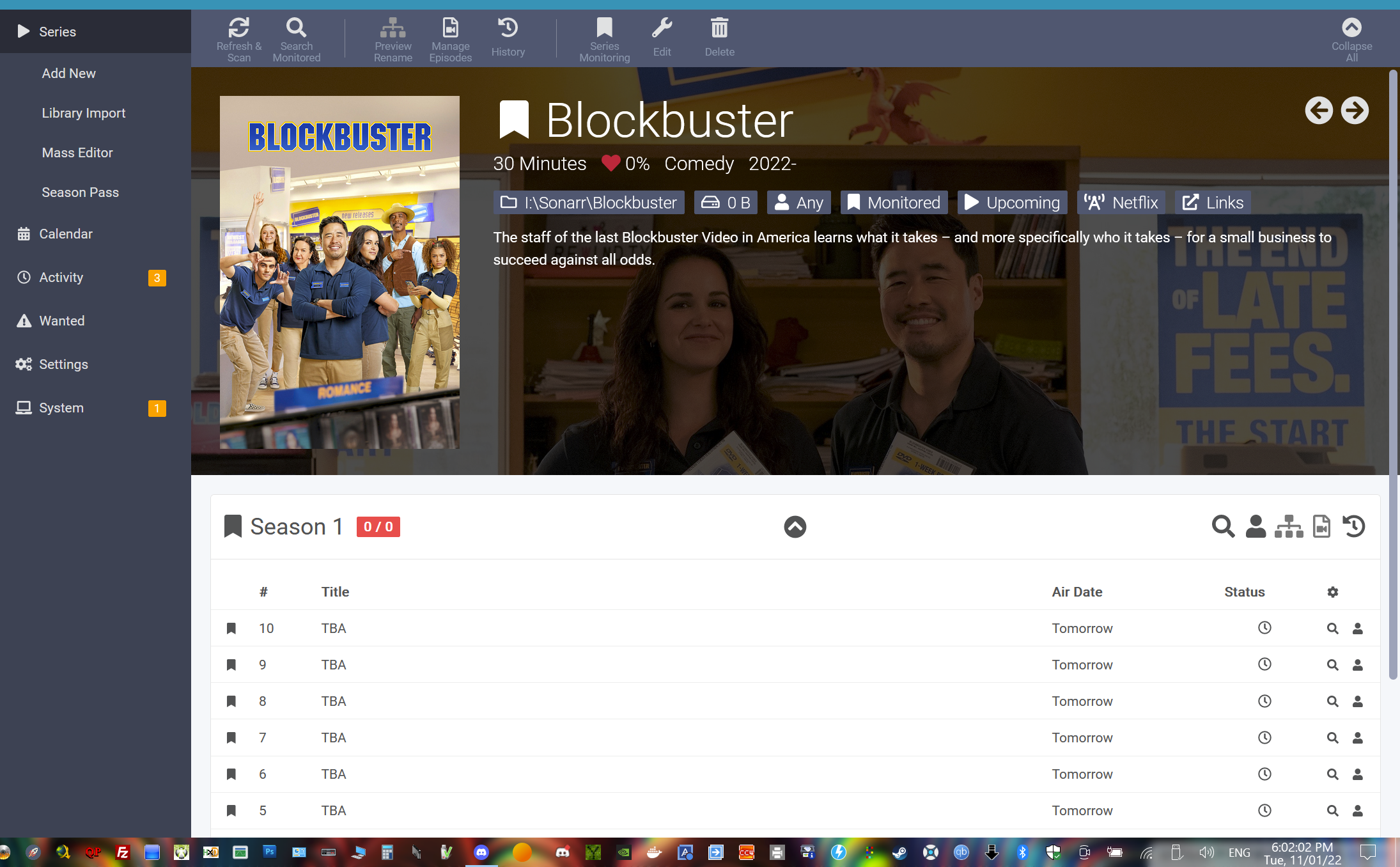Open Settings in sidebar
1400x867 pixels.
tap(95, 364)
